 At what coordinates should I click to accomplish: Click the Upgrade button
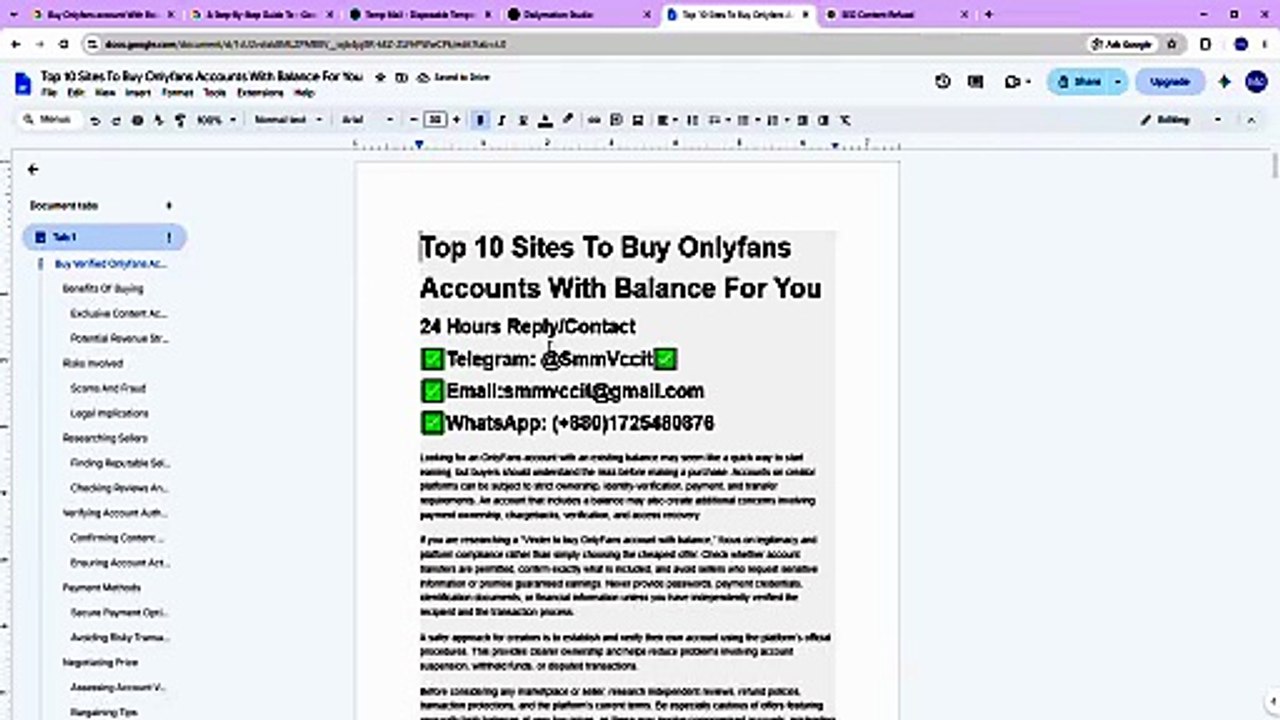1169,82
